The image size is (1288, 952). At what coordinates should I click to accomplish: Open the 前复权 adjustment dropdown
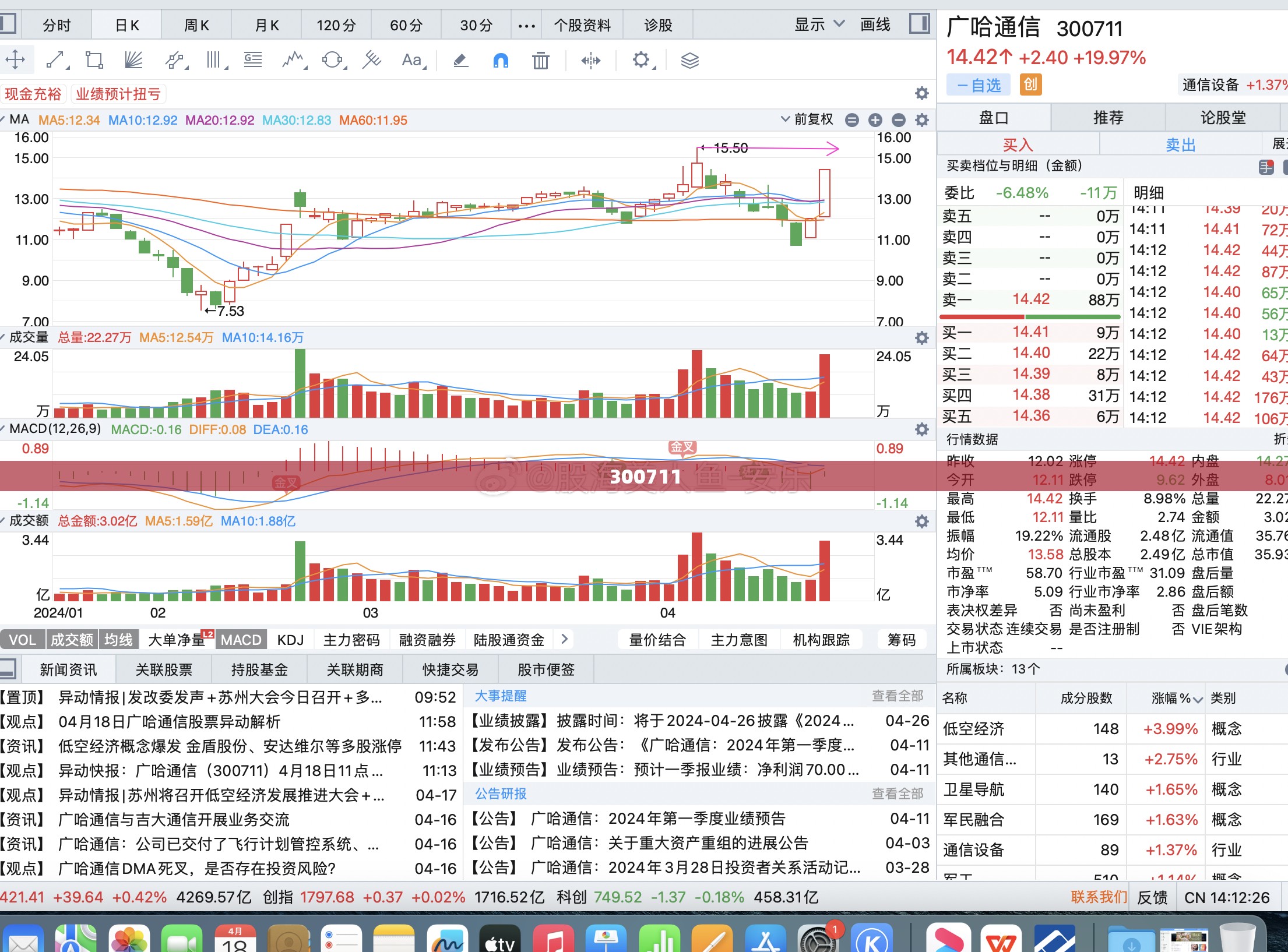click(x=807, y=119)
